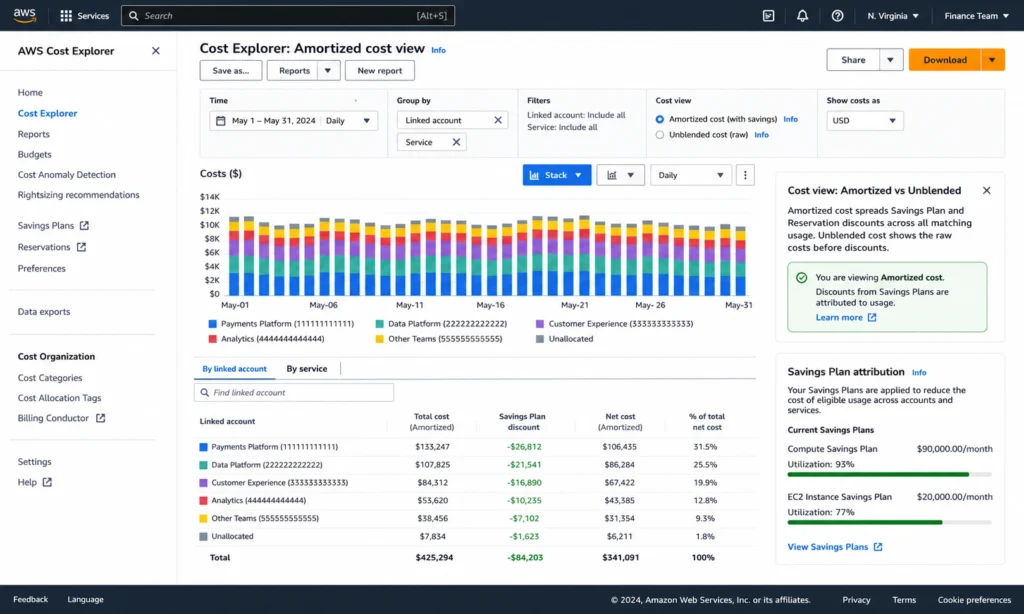Viewport: 1024px width, 614px height.
Task: Close the Amortized vs Unblended panel
Action: [x=986, y=190]
